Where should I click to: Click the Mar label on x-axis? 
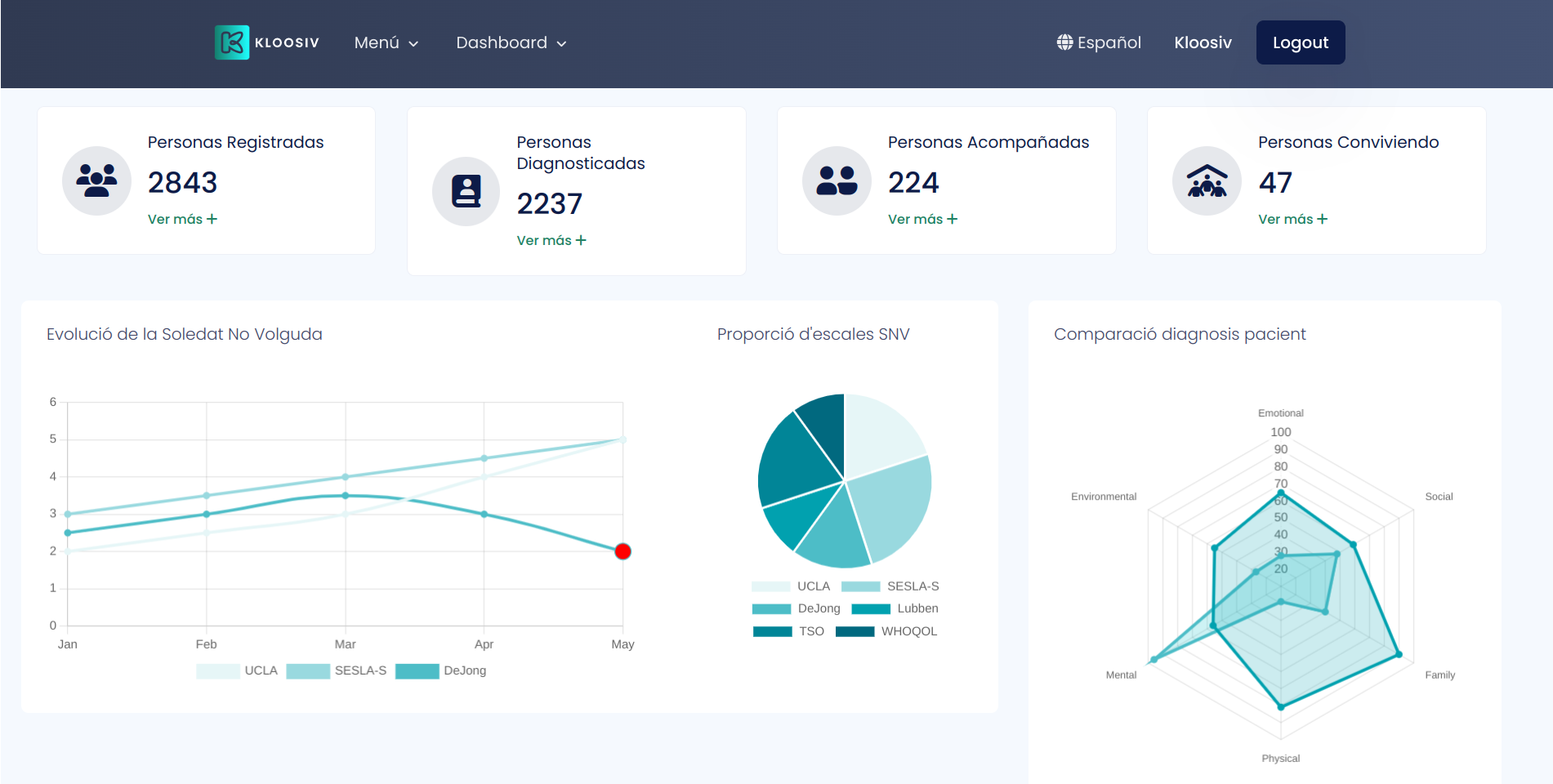tap(345, 644)
